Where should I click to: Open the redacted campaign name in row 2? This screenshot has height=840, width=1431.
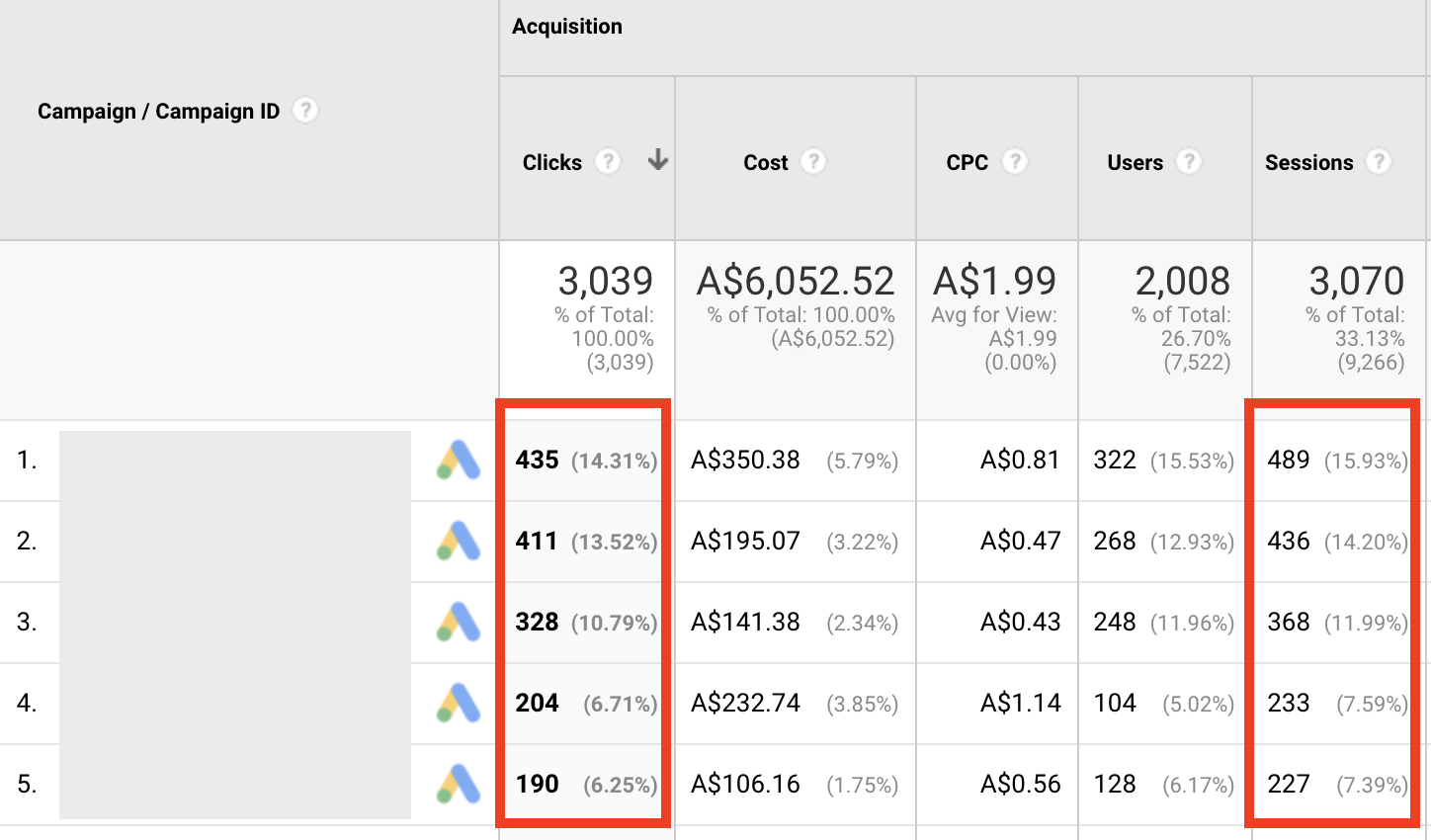click(x=235, y=542)
